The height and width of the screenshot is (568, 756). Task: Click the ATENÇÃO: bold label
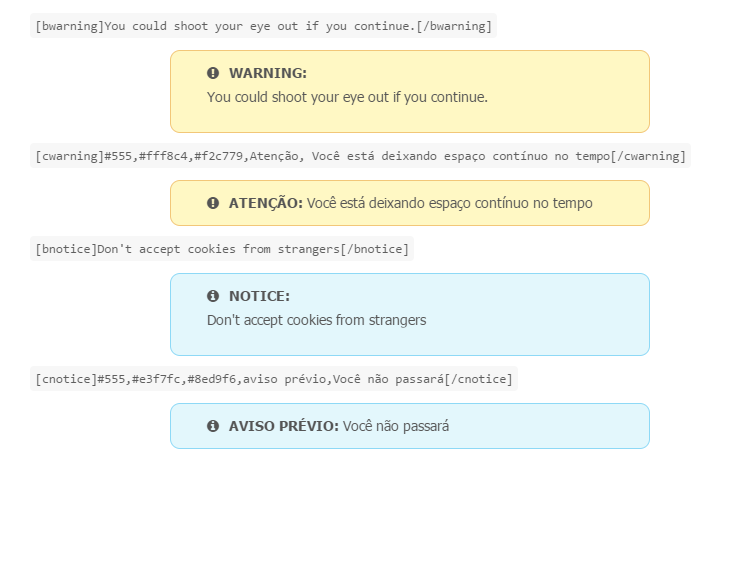pos(266,203)
